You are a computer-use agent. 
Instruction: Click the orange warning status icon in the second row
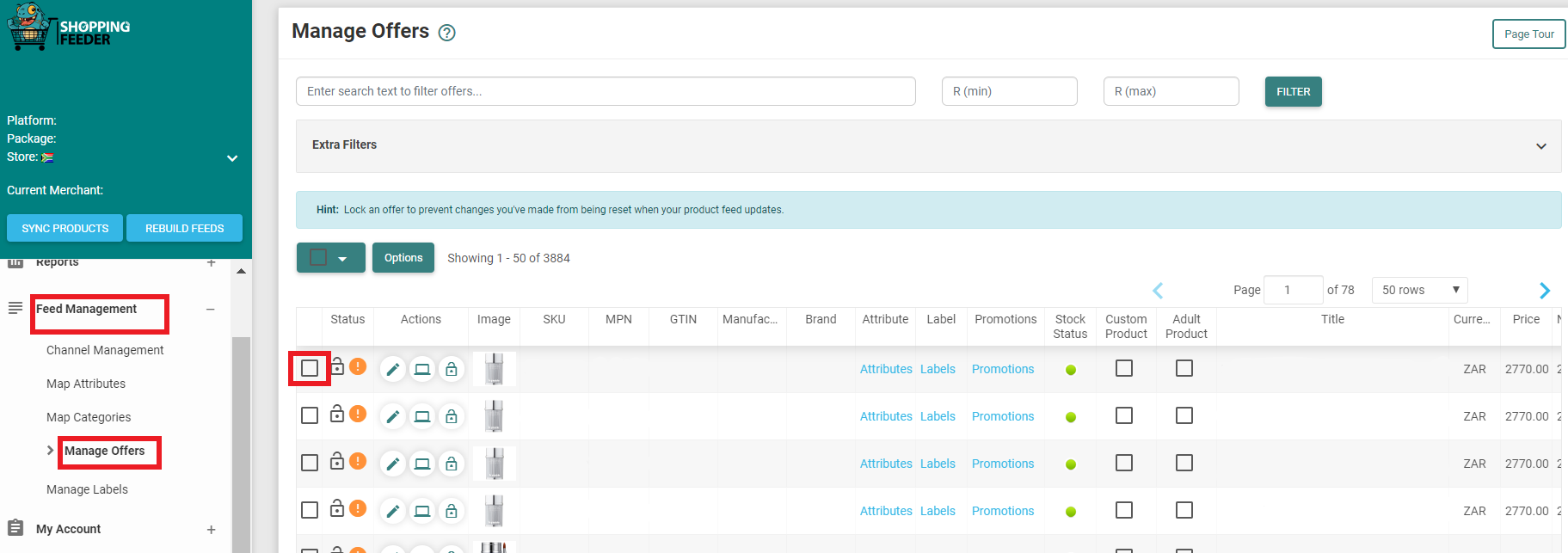point(358,414)
